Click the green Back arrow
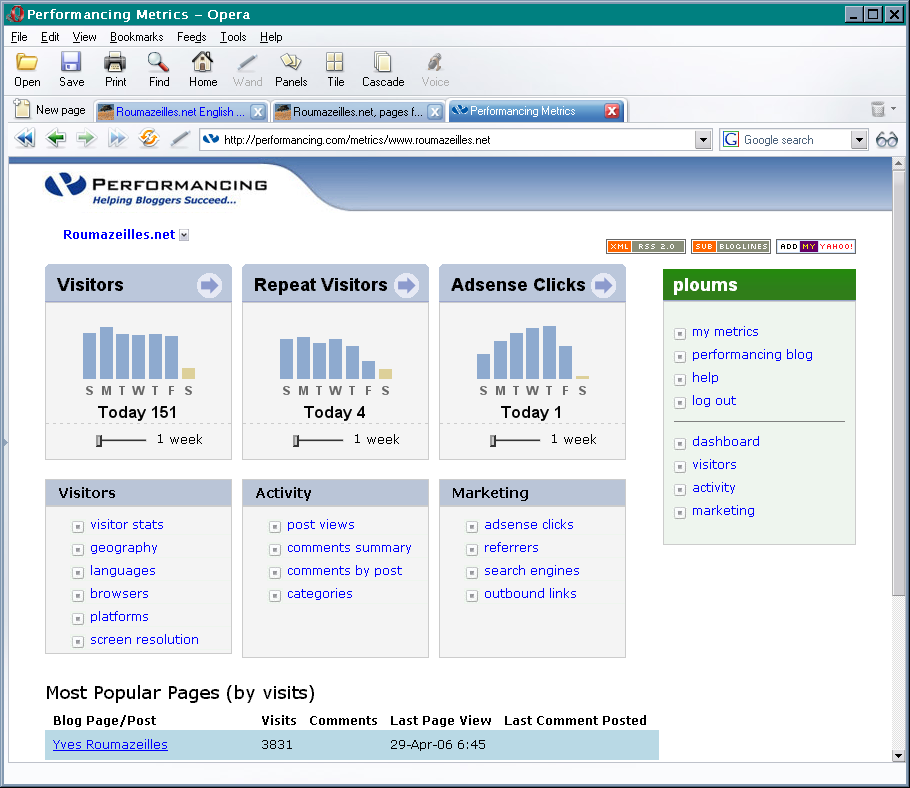 click(56, 139)
